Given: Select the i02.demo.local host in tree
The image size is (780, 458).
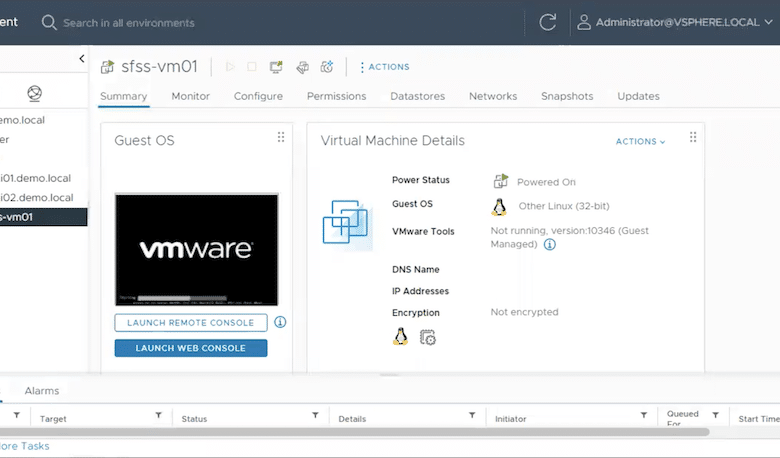Looking at the screenshot, I should [36, 197].
